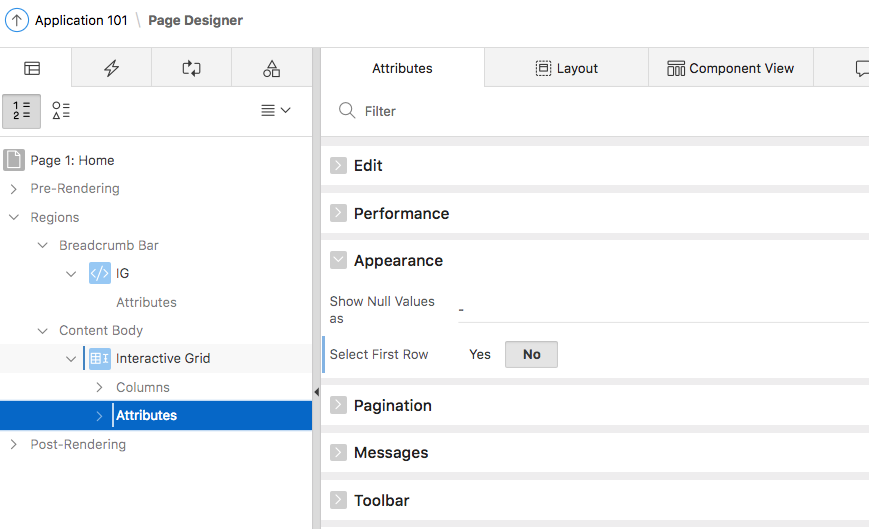Select the Post-Rendering tree node

[x=78, y=444]
